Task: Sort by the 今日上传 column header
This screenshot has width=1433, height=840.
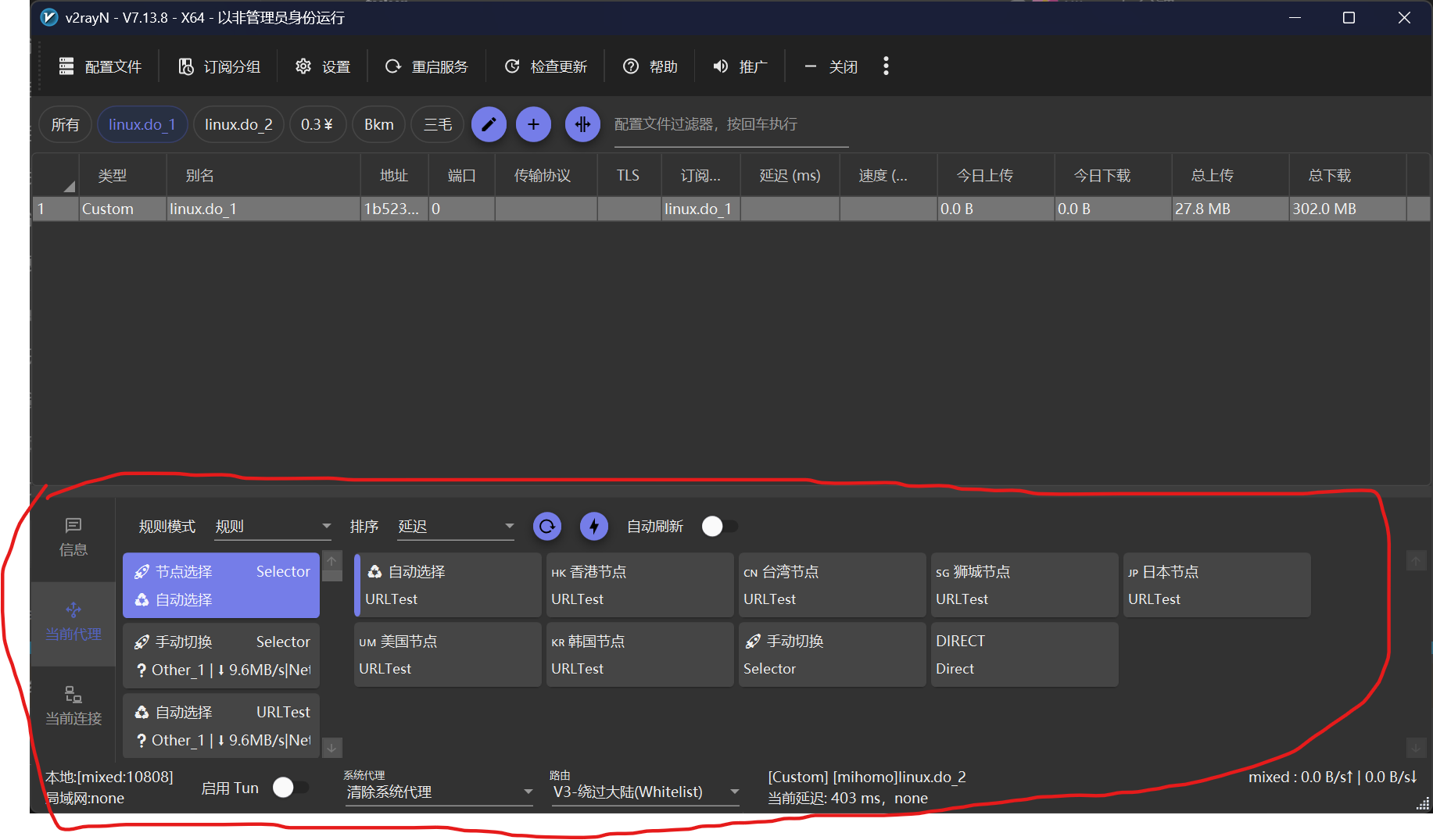Action: pos(996,176)
